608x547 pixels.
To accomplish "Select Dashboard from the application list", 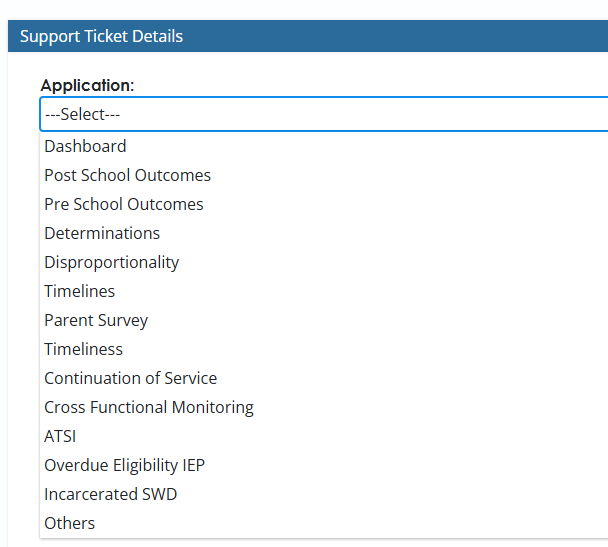I will 85,146.
